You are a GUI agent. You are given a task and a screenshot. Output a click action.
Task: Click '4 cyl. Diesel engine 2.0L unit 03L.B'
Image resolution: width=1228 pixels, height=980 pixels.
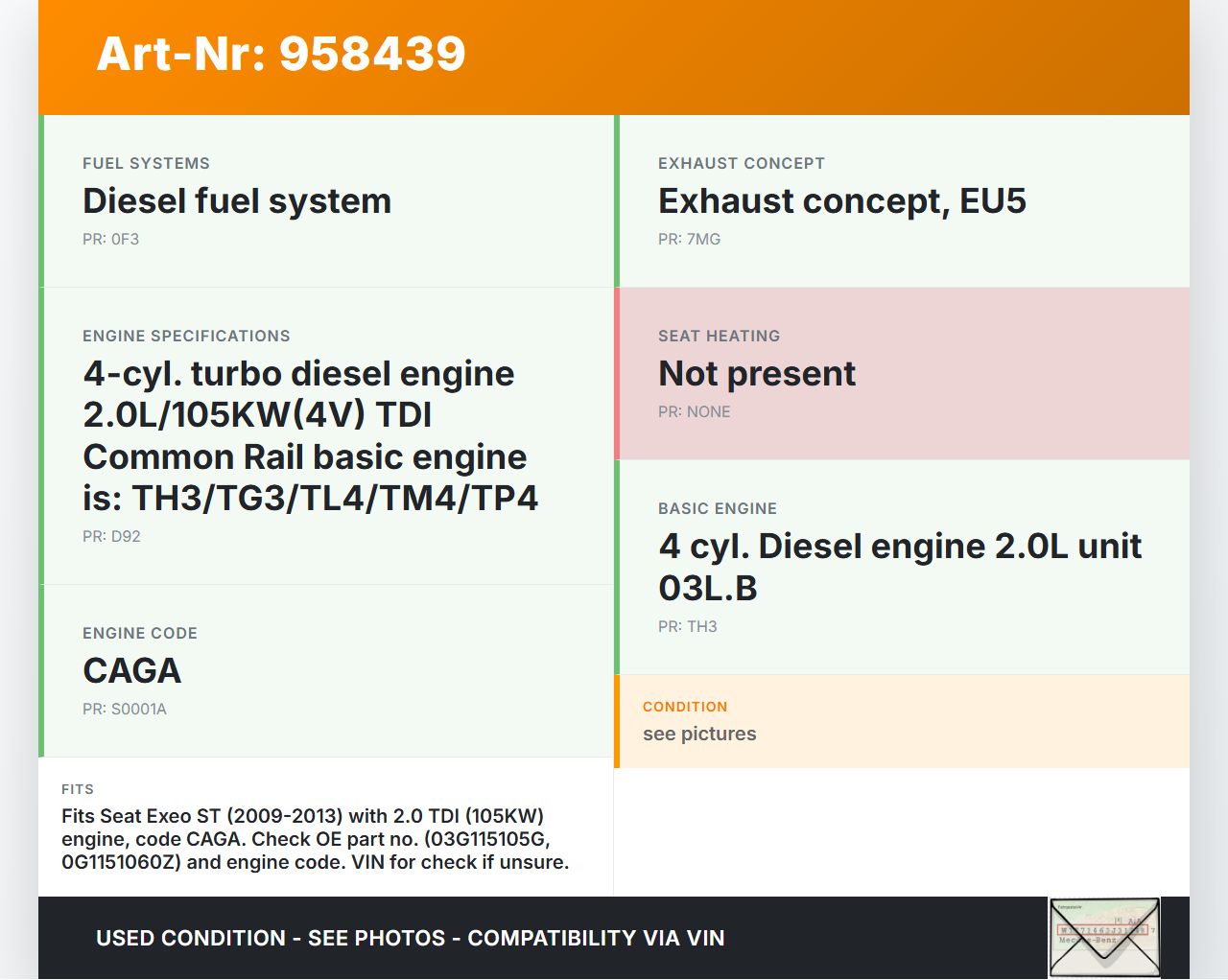coord(900,567)
